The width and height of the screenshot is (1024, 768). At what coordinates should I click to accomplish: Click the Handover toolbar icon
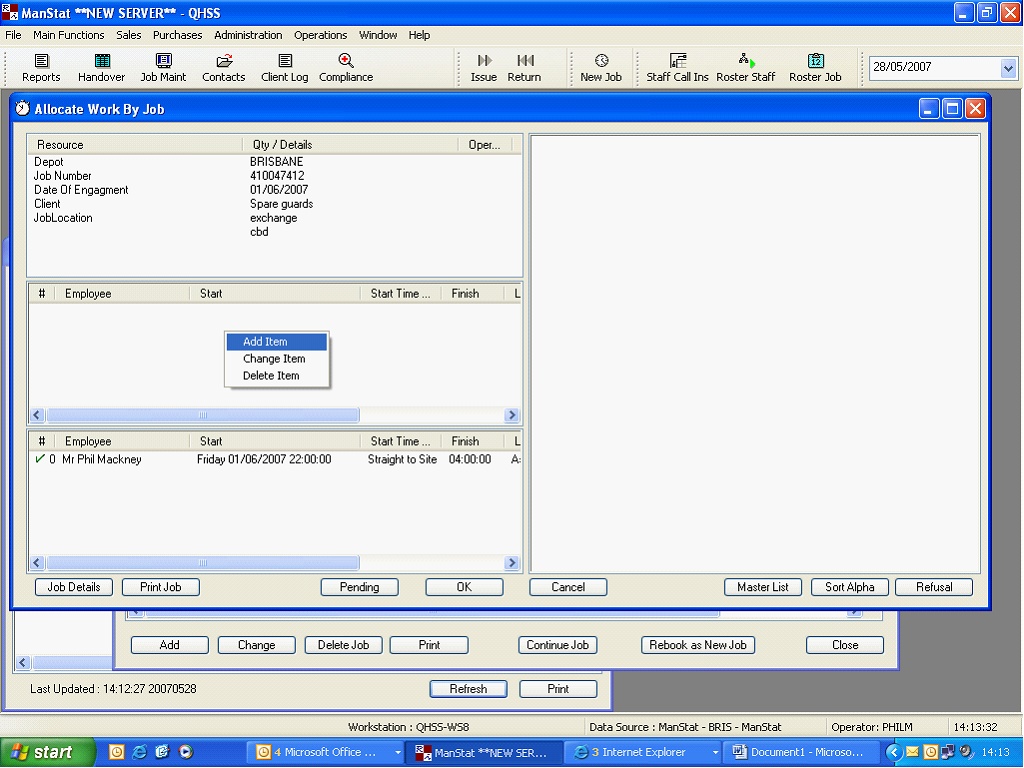(102, 62)
